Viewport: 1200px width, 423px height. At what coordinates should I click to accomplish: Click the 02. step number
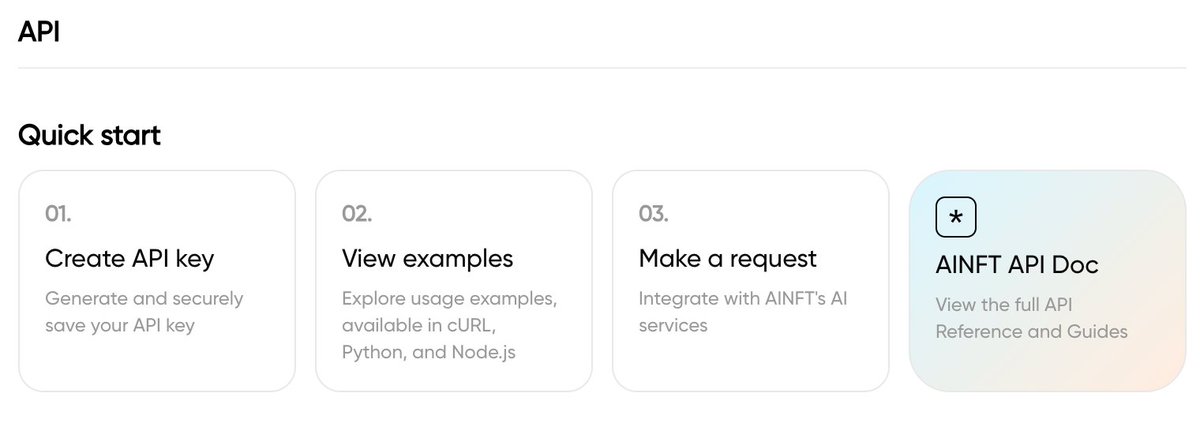(x=356, y=213)
